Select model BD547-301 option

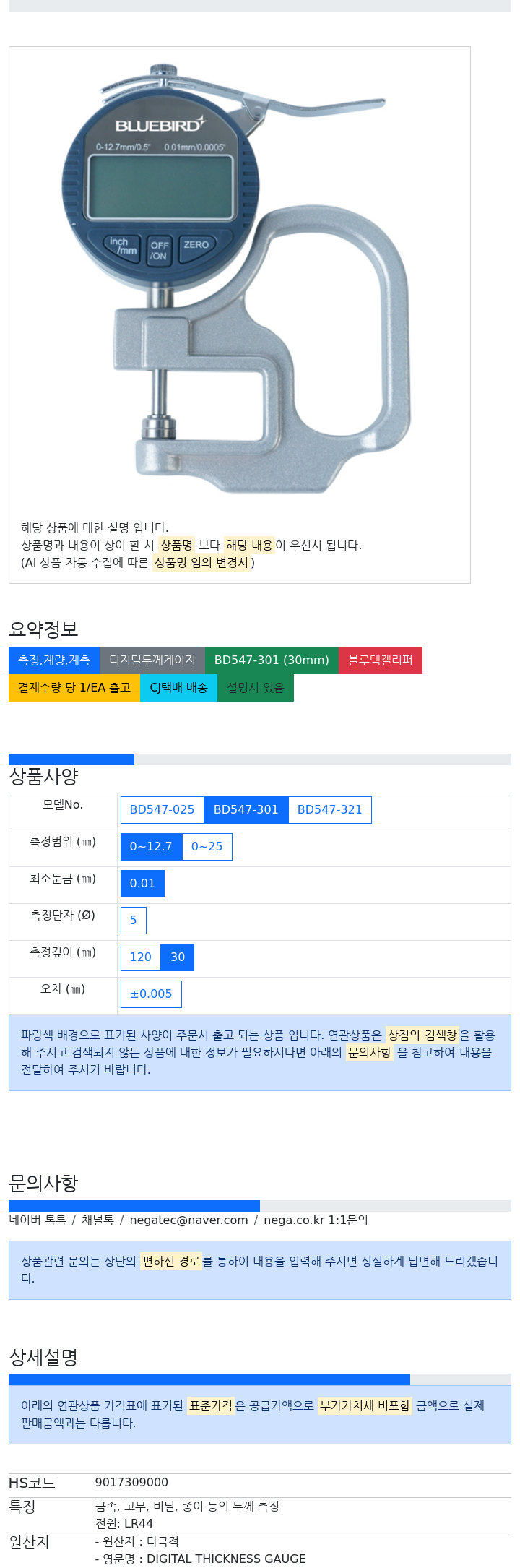tap(246, 810)
